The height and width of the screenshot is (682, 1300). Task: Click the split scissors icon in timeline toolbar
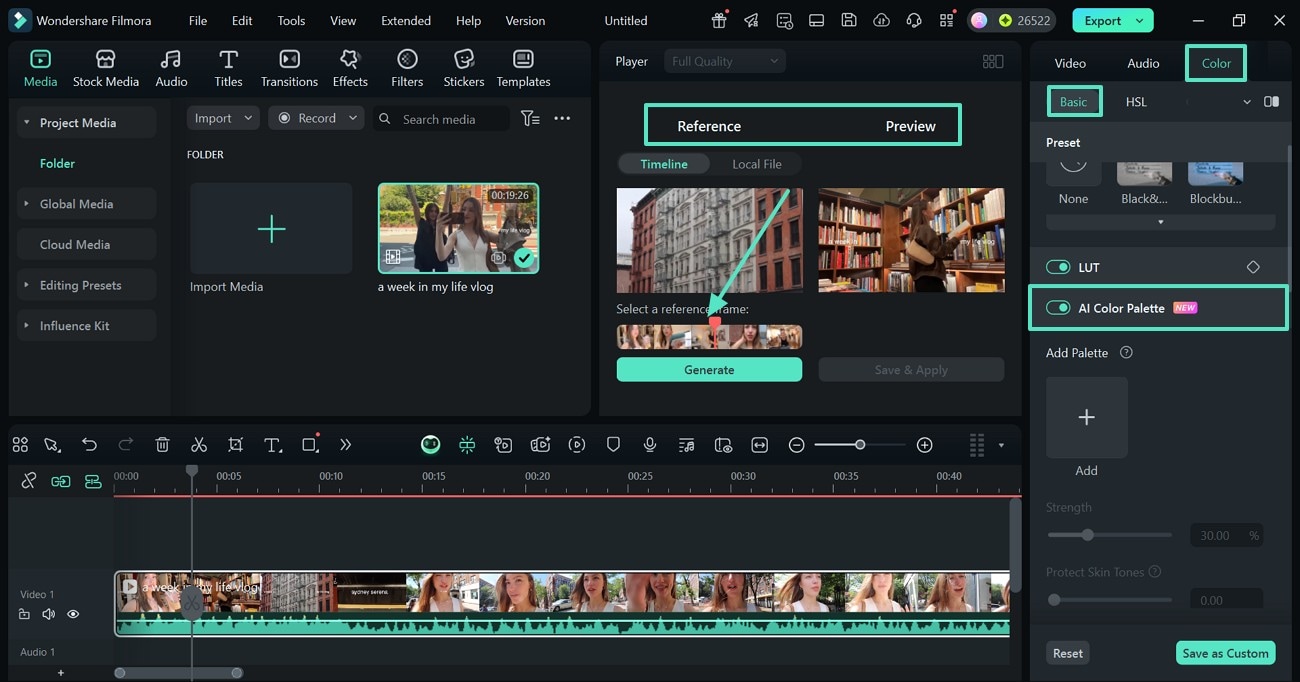pyautogui.click(x=199, y=445)
